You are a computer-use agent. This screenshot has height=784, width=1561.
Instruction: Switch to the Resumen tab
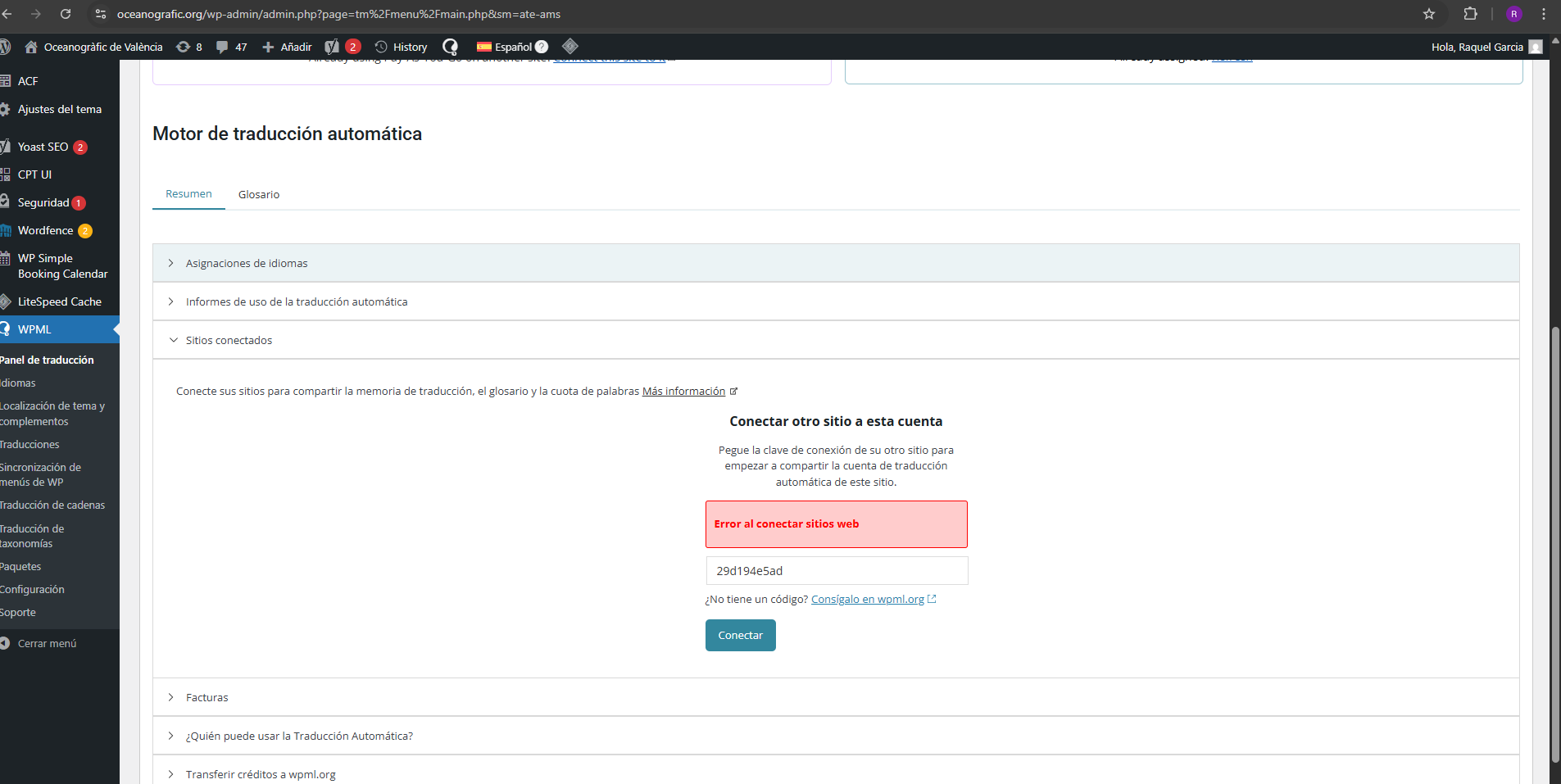pyautogui.click(x=188, y=194)
